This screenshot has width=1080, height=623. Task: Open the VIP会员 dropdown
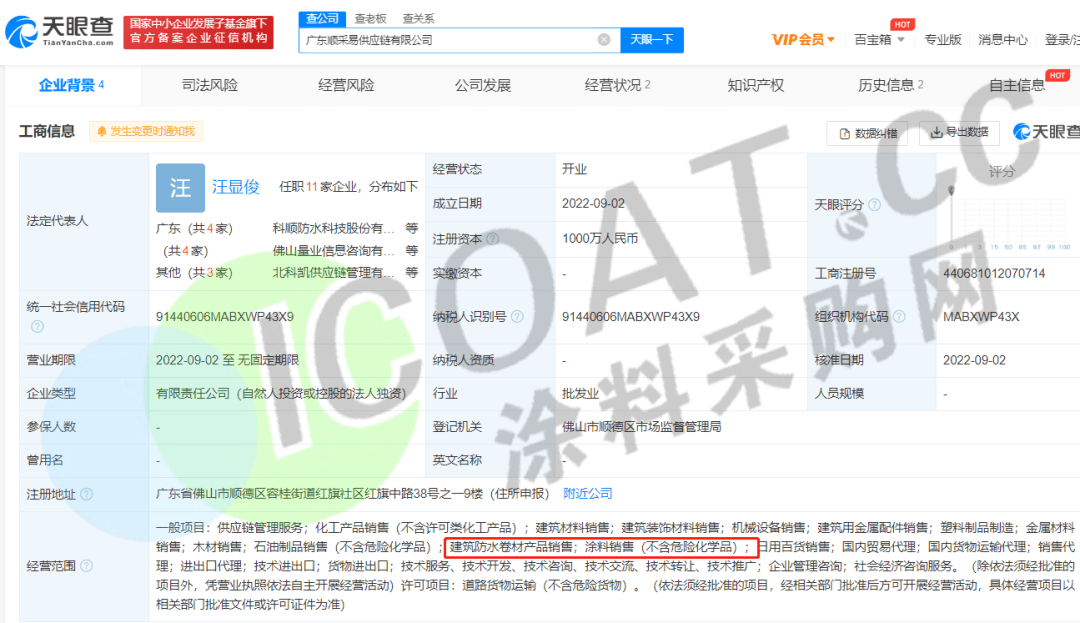pos(804,40)
